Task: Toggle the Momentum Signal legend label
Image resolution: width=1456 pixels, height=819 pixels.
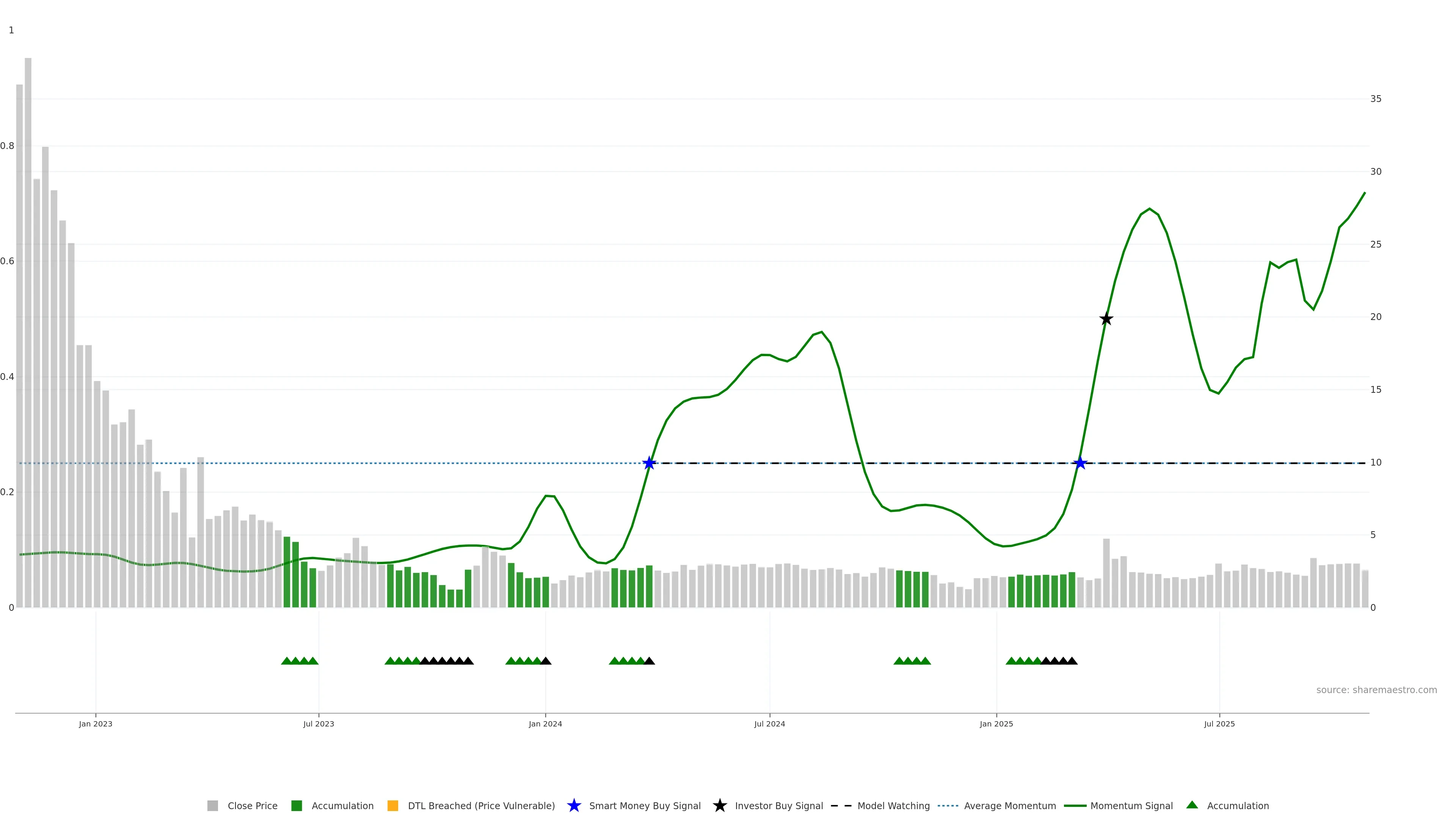Action: [x=1131, y=805]
